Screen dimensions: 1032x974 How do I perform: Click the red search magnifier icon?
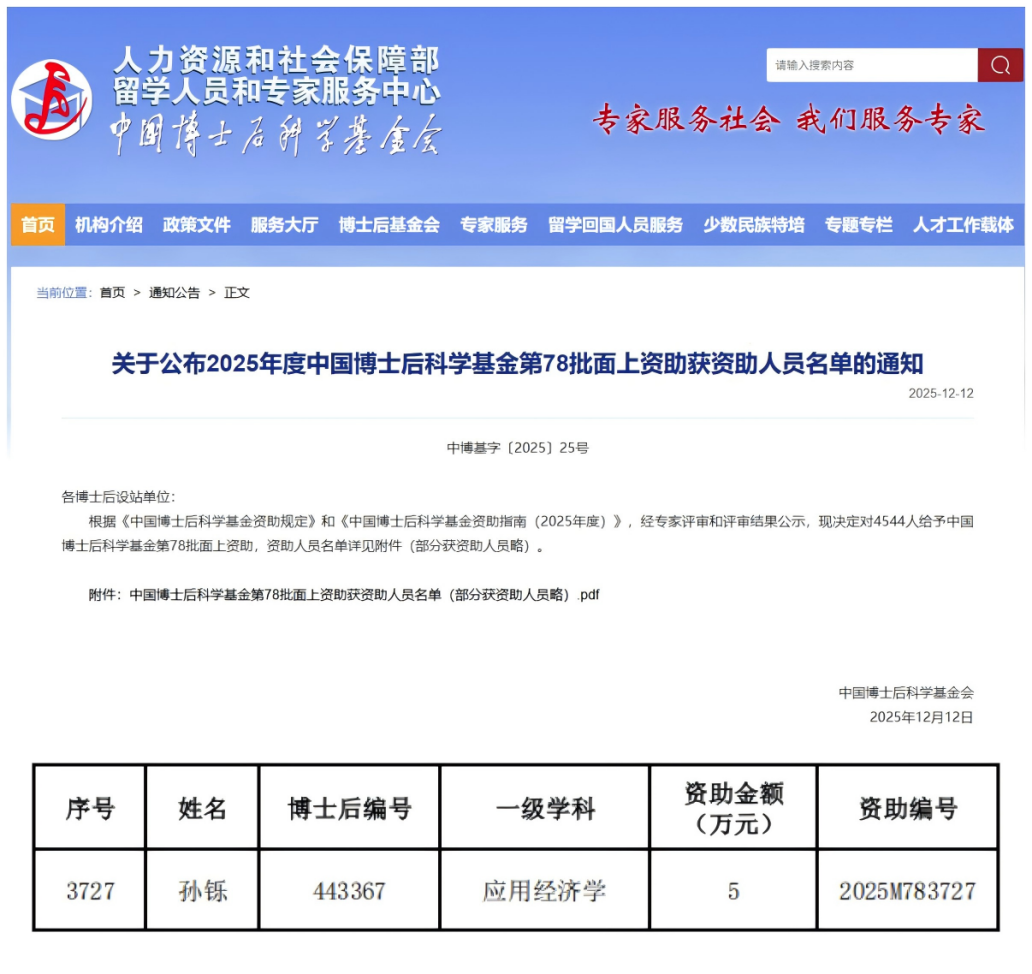point(1000,65)
